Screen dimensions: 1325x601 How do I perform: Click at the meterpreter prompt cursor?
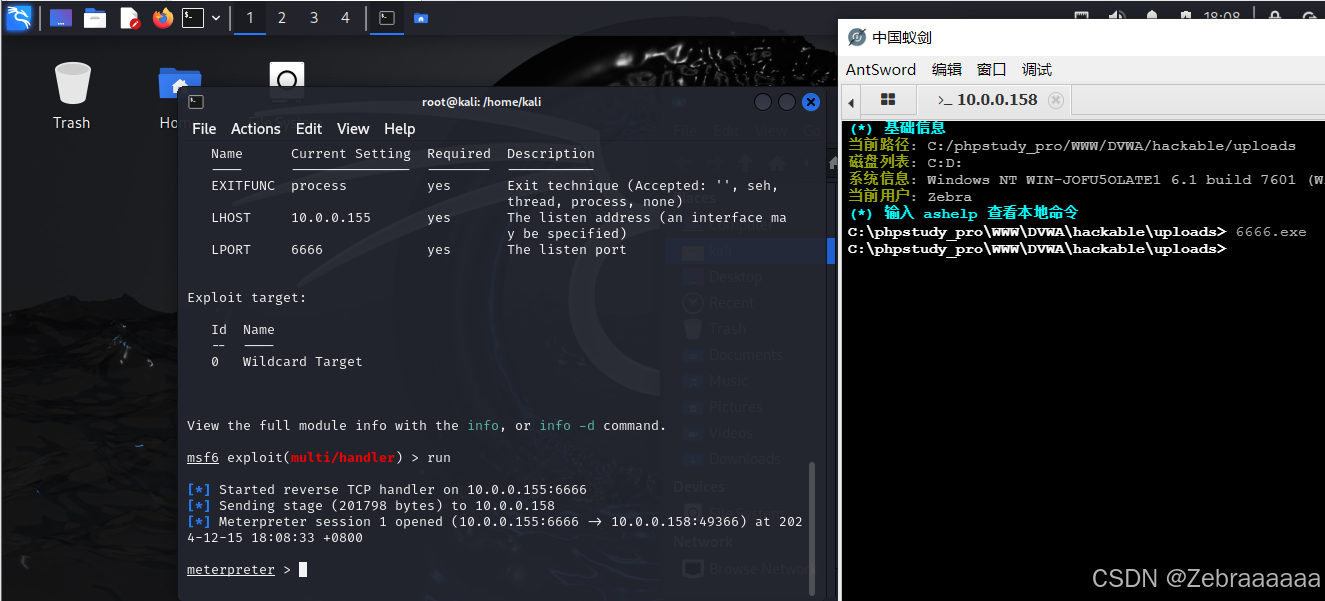click(303, 570)
